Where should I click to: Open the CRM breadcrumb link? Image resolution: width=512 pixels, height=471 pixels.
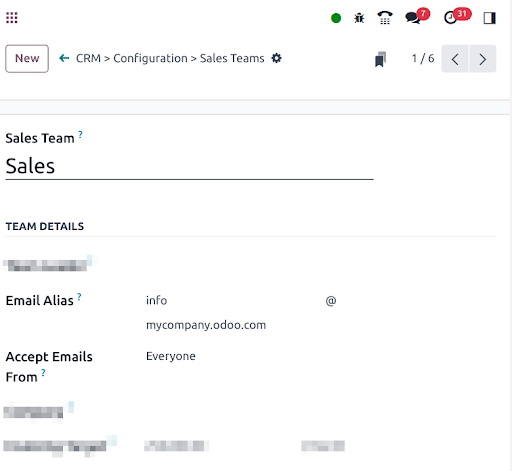(88, 58)
